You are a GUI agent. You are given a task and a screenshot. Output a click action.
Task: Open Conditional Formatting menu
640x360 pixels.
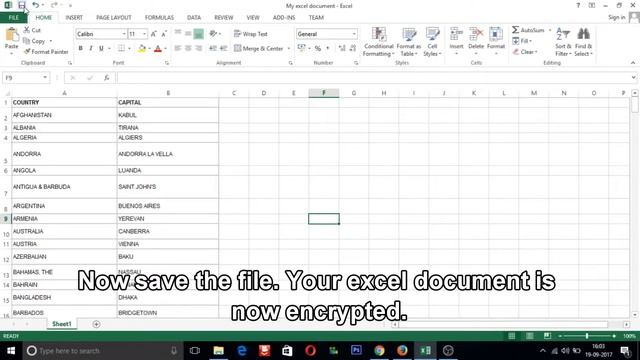[379, 42]
